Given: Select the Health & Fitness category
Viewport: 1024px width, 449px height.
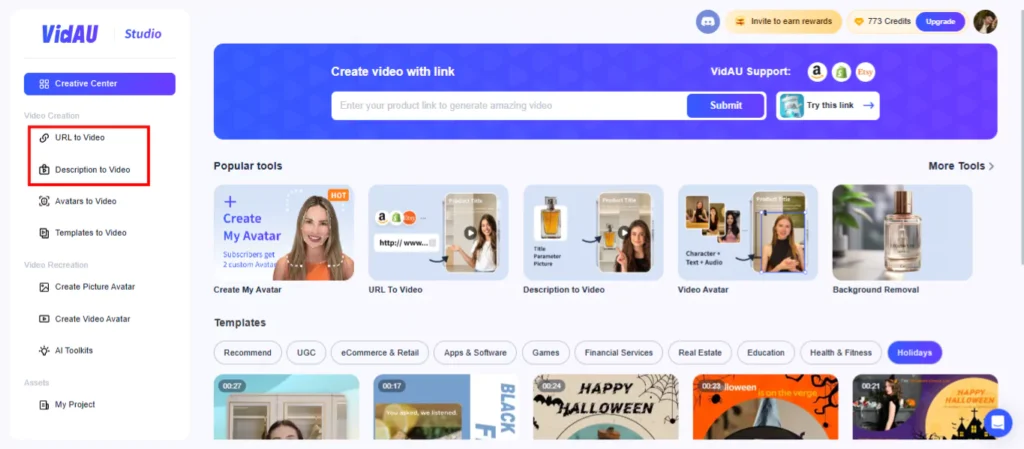Looking at the screenshot, I should coord(840,352).
